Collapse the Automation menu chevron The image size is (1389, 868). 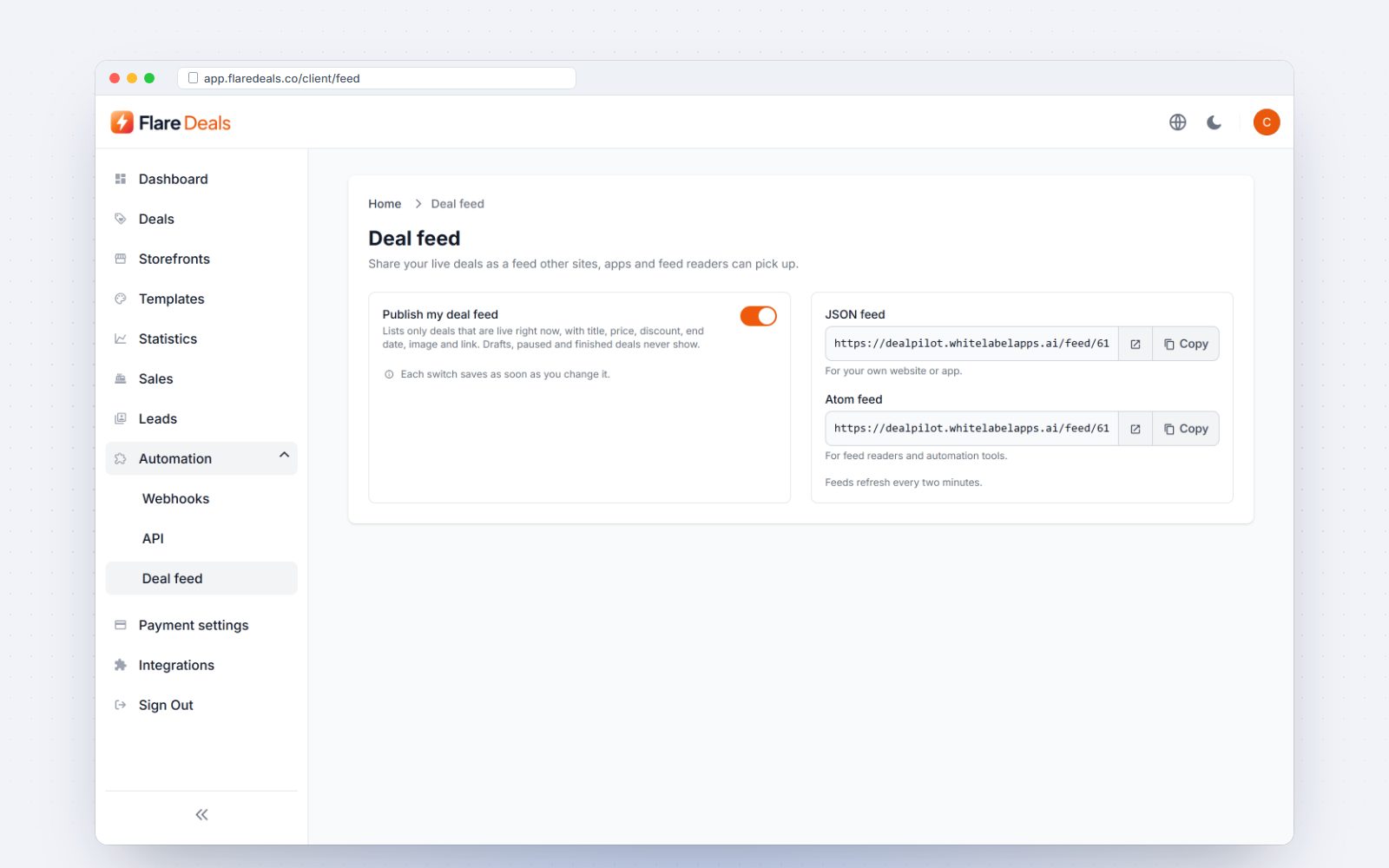pyautogui.click(x=284, y=455)
